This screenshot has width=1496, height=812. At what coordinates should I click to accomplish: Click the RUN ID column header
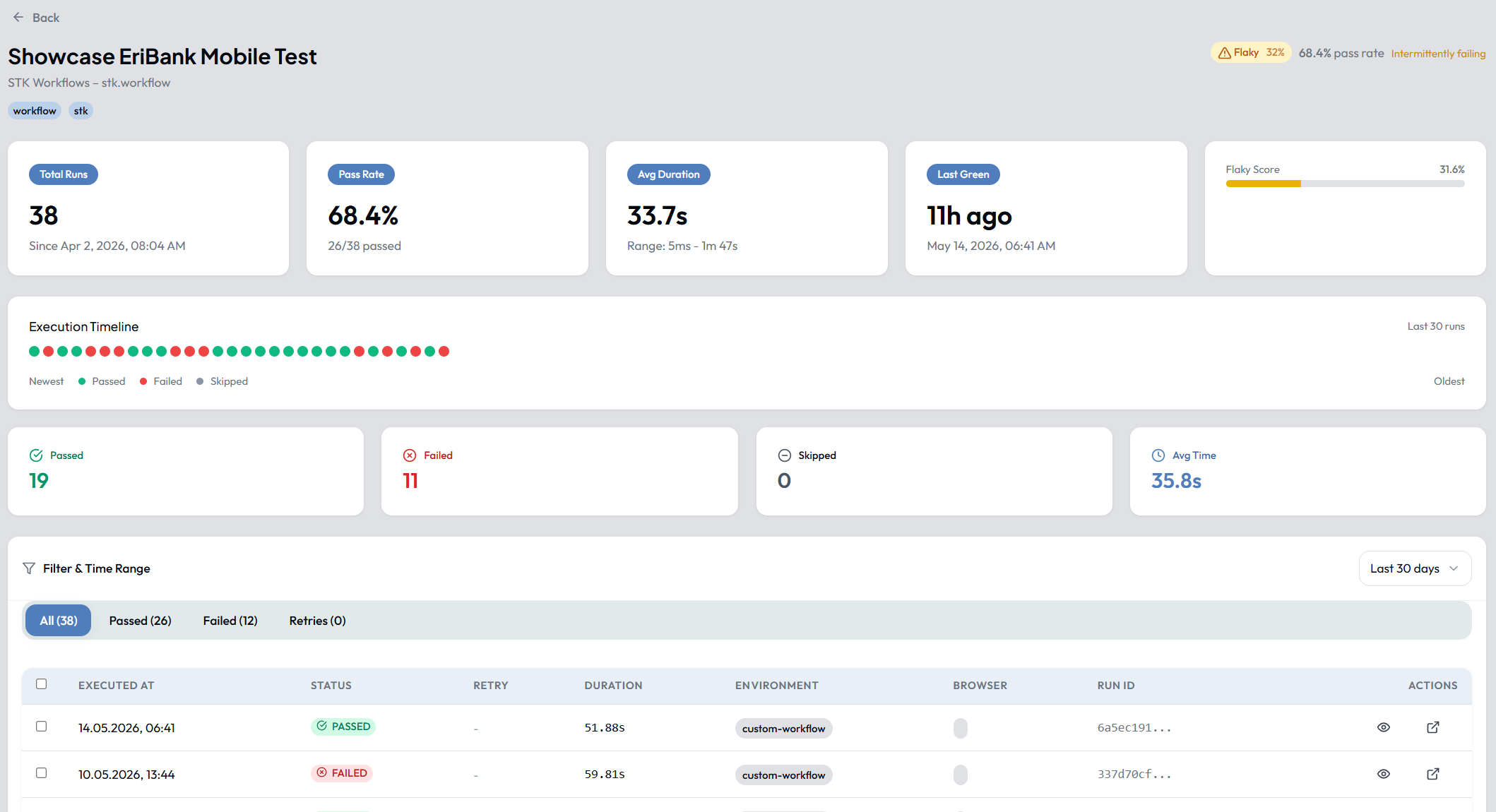tap(1116, 686)
